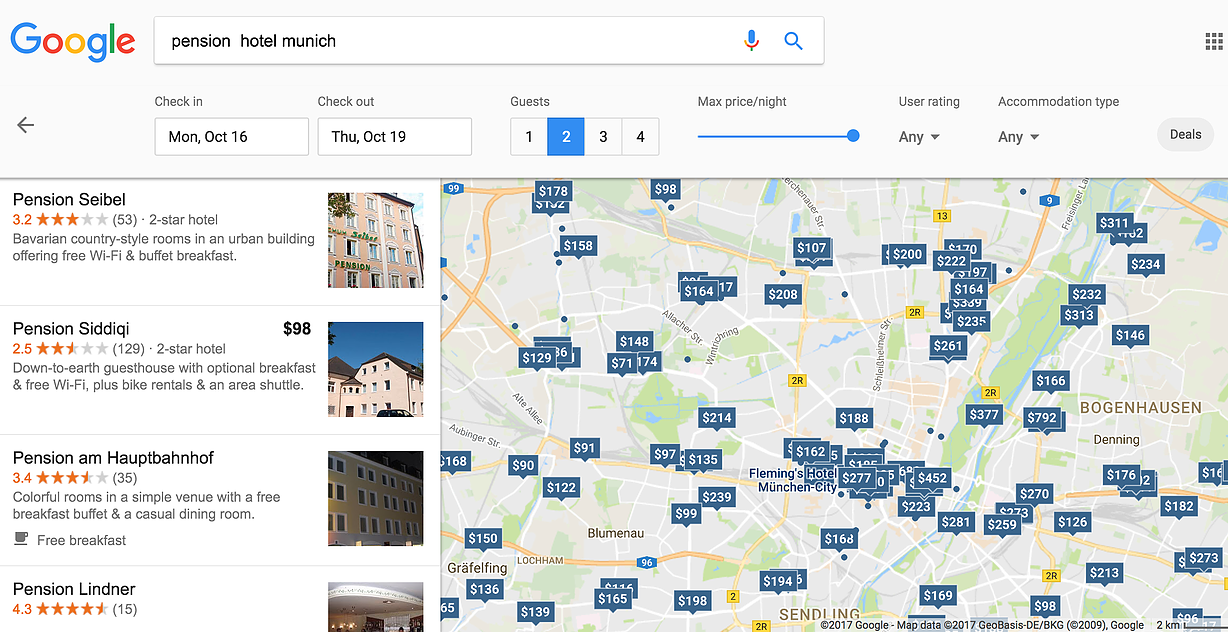
Task: Open the Check in date picker
Action: 231,137
